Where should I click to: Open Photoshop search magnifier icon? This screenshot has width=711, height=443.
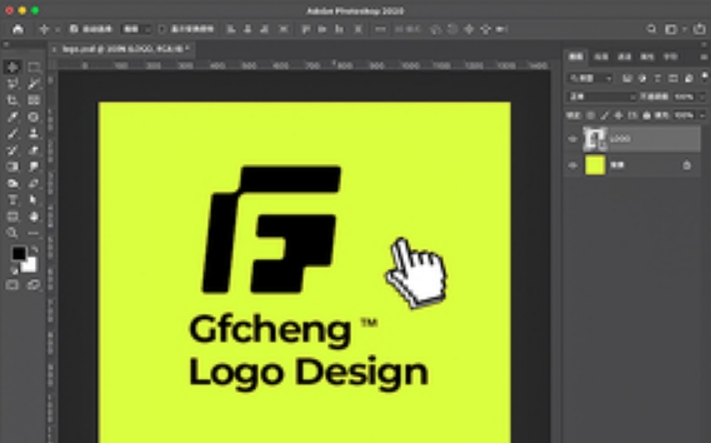coord(652,29)
